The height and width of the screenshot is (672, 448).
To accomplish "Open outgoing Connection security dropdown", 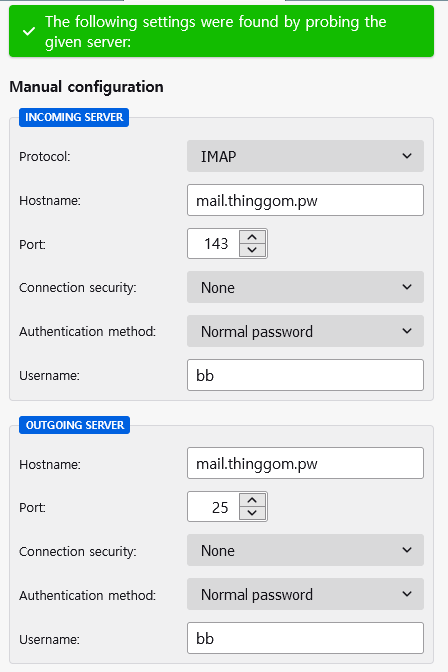I will 305,550.
